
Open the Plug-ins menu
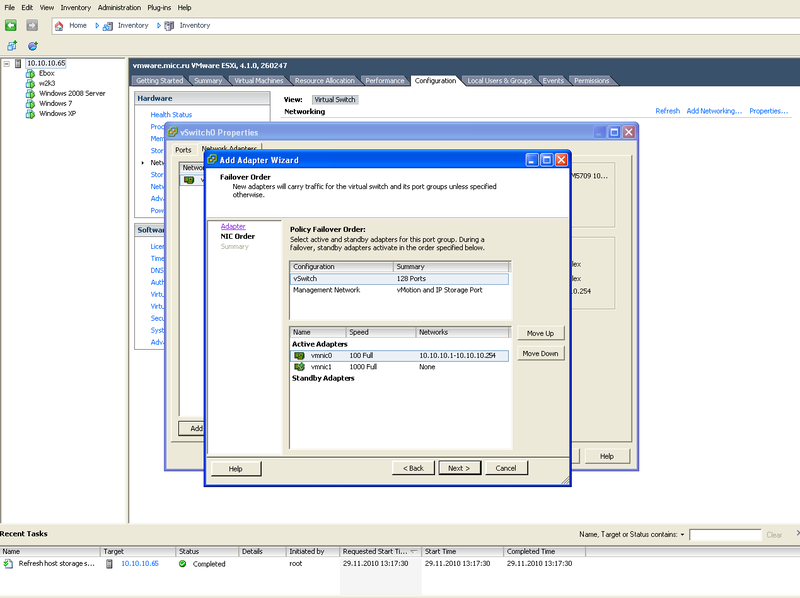pos(159,8)
